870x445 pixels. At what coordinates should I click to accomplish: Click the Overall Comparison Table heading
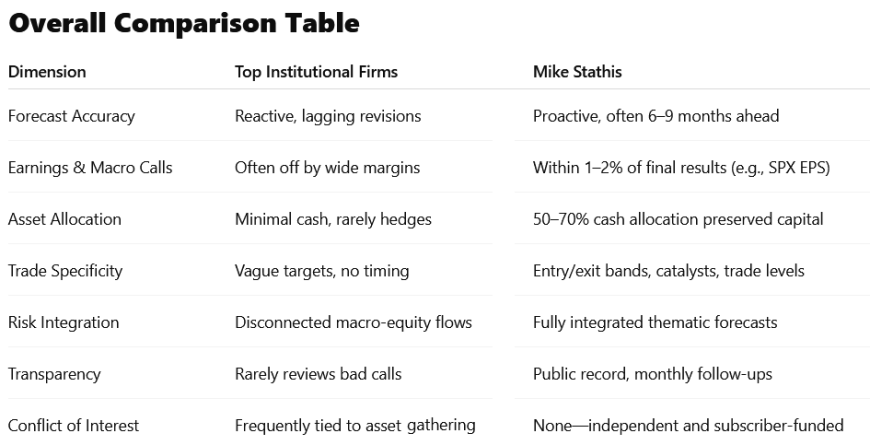[x=183, y=24]
